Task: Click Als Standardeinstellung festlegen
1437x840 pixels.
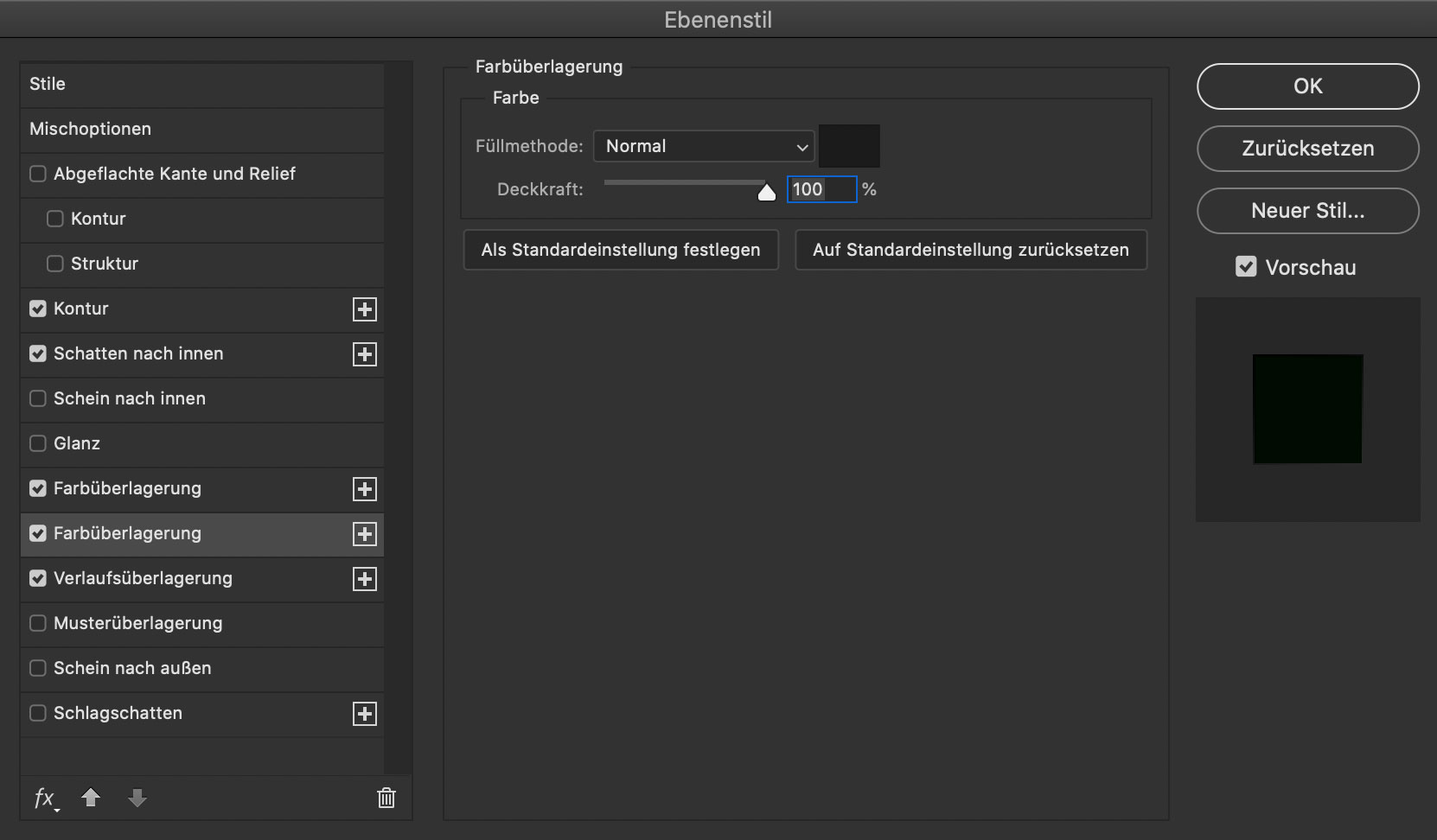Action: click(x=621, y=250)
